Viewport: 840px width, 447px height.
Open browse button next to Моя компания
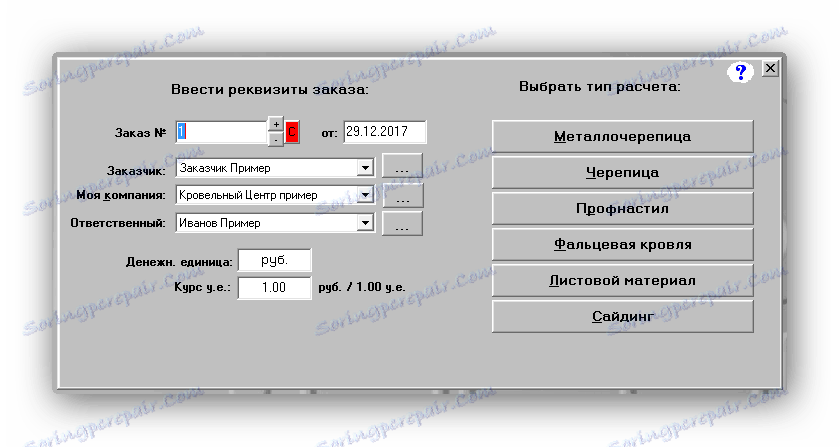pyautogui.click(x=403, y=195)
